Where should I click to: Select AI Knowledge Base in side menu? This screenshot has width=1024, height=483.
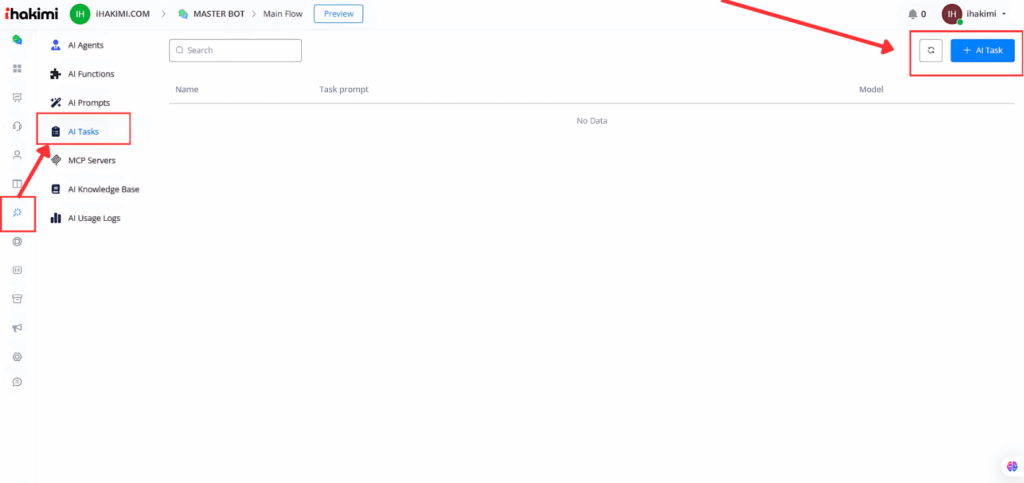tap(102, 189)
